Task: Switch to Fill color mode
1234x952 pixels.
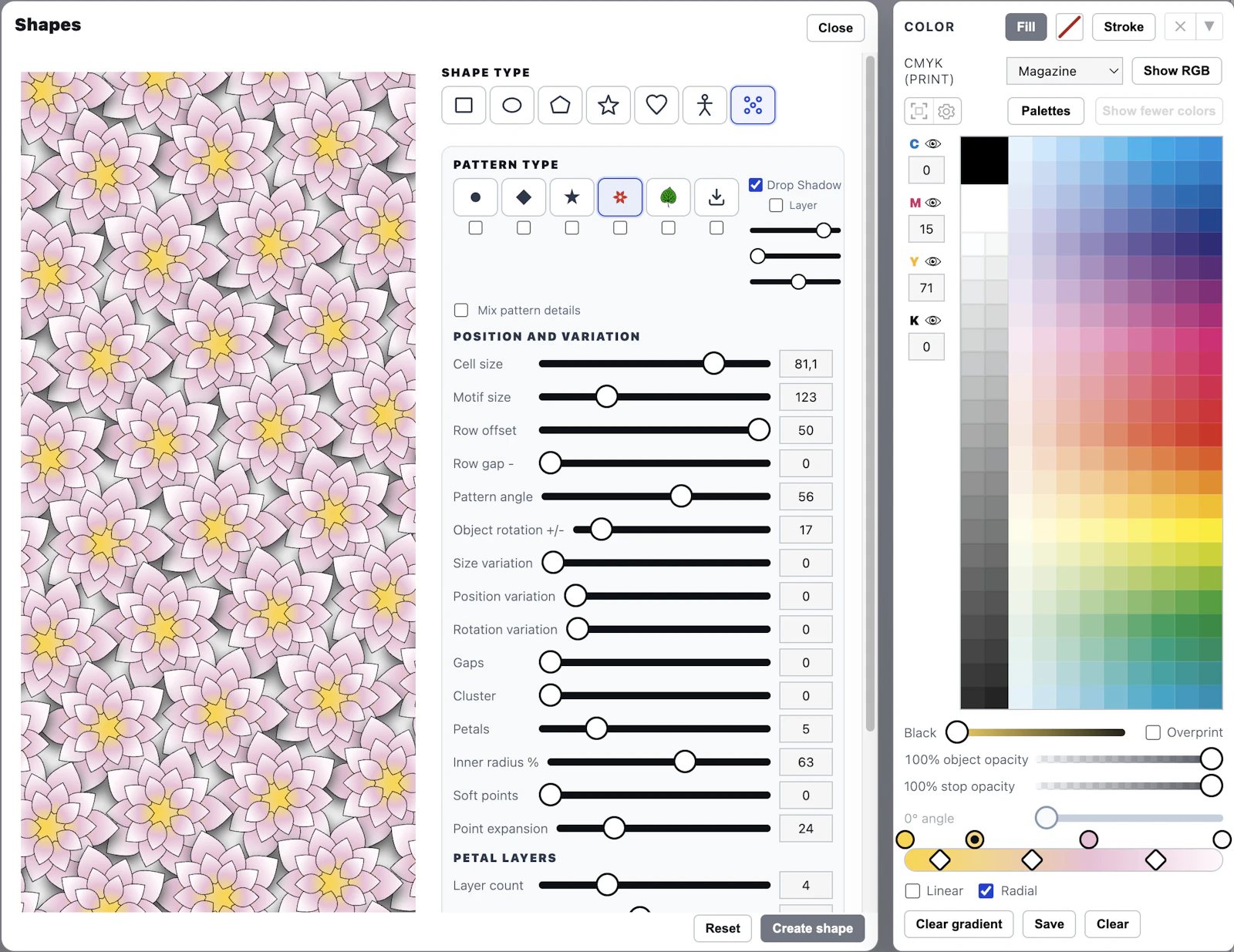Action: 1026,27
